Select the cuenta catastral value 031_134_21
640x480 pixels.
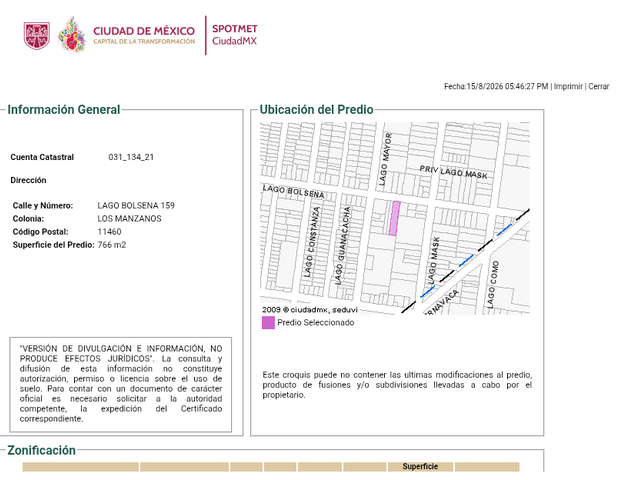[x=131, y=157]
